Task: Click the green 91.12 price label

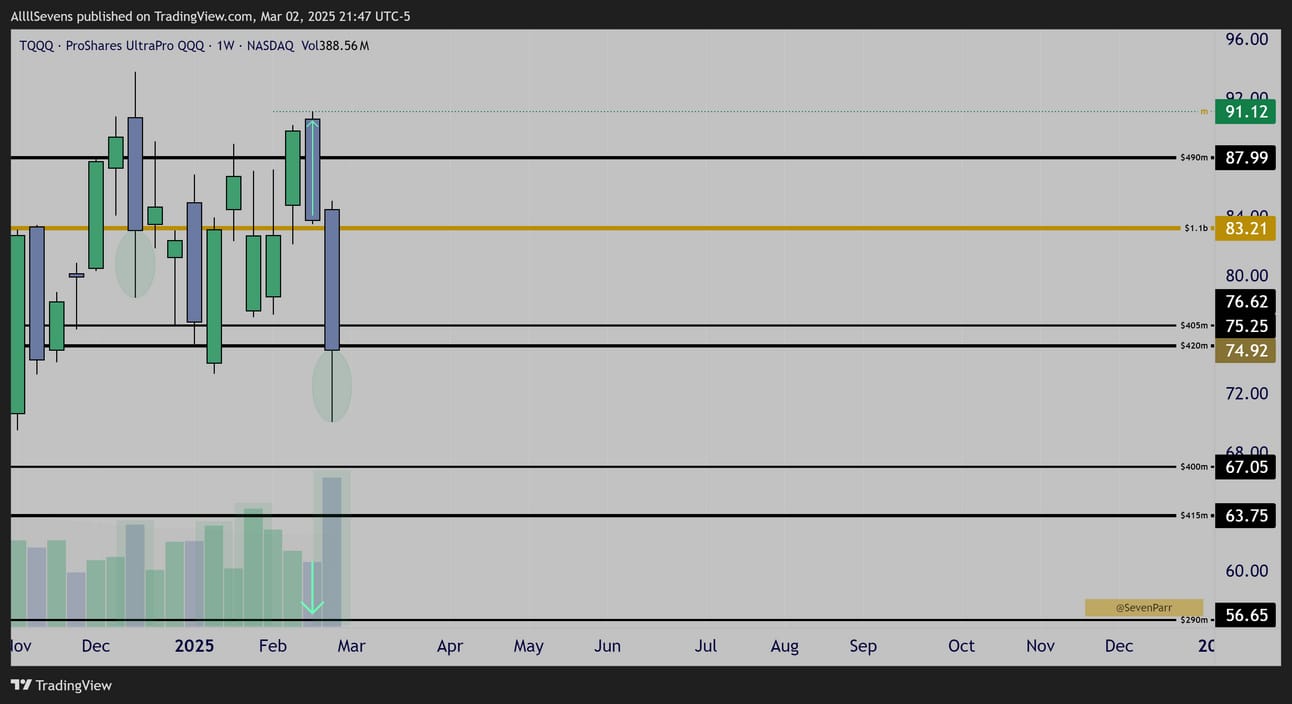Action: click(x=1245, y=111)
